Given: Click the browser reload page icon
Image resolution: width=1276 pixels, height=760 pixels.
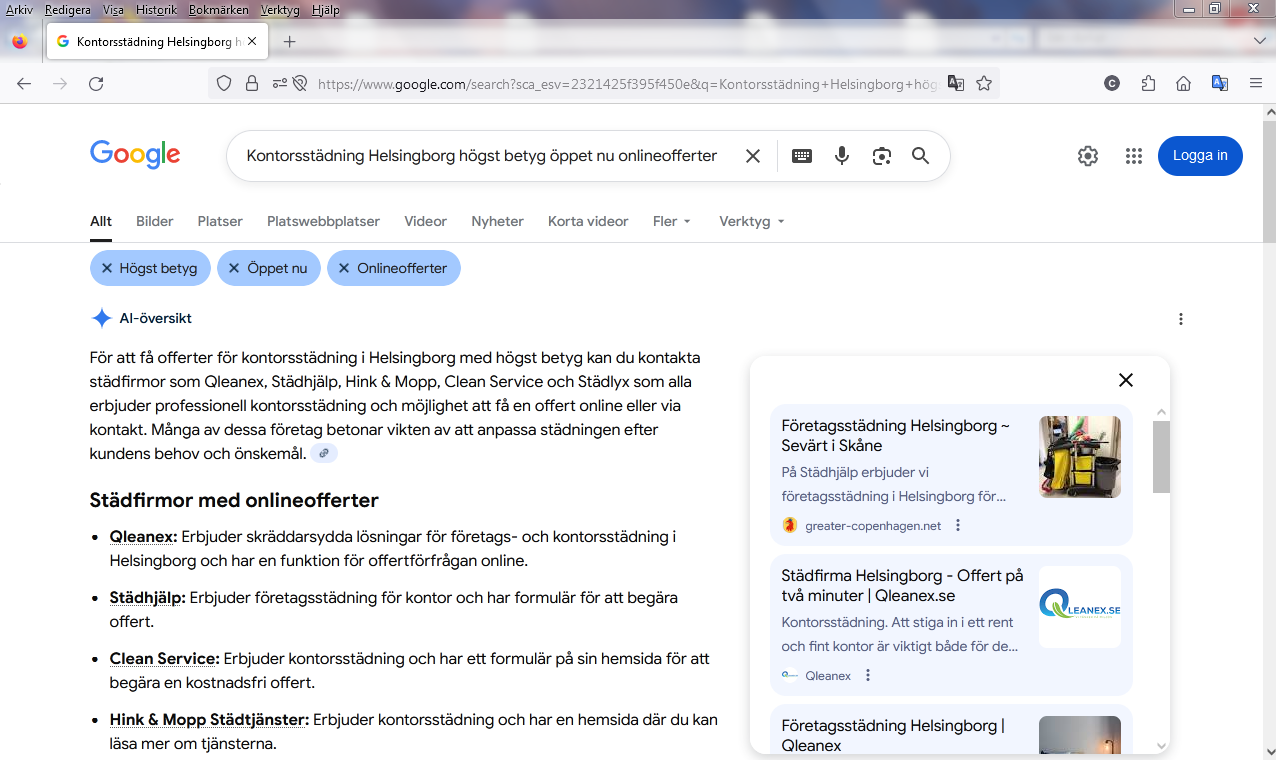Looking at the screenshot, I should (x=96, y=84).
